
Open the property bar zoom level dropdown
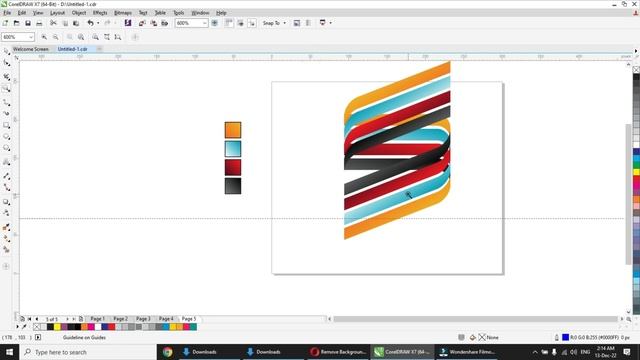pos(31,37)
